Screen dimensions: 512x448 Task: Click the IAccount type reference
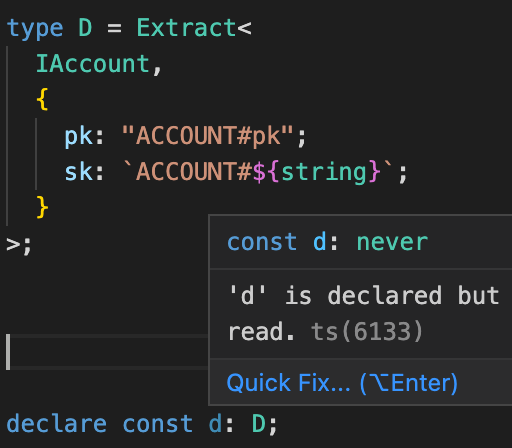click(x=93, y=63)
